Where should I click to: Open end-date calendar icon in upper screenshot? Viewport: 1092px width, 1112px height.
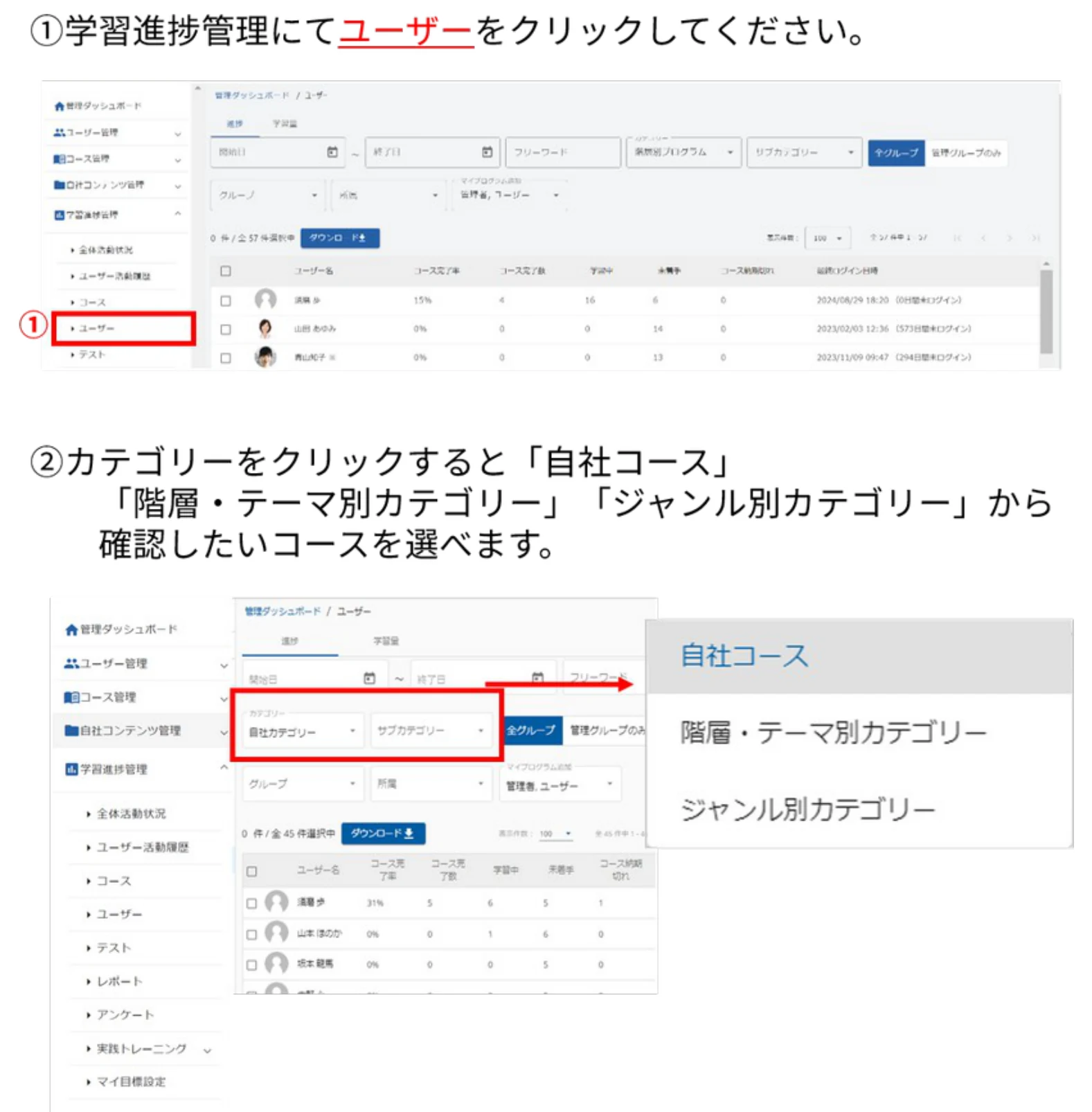coord(487,152)
